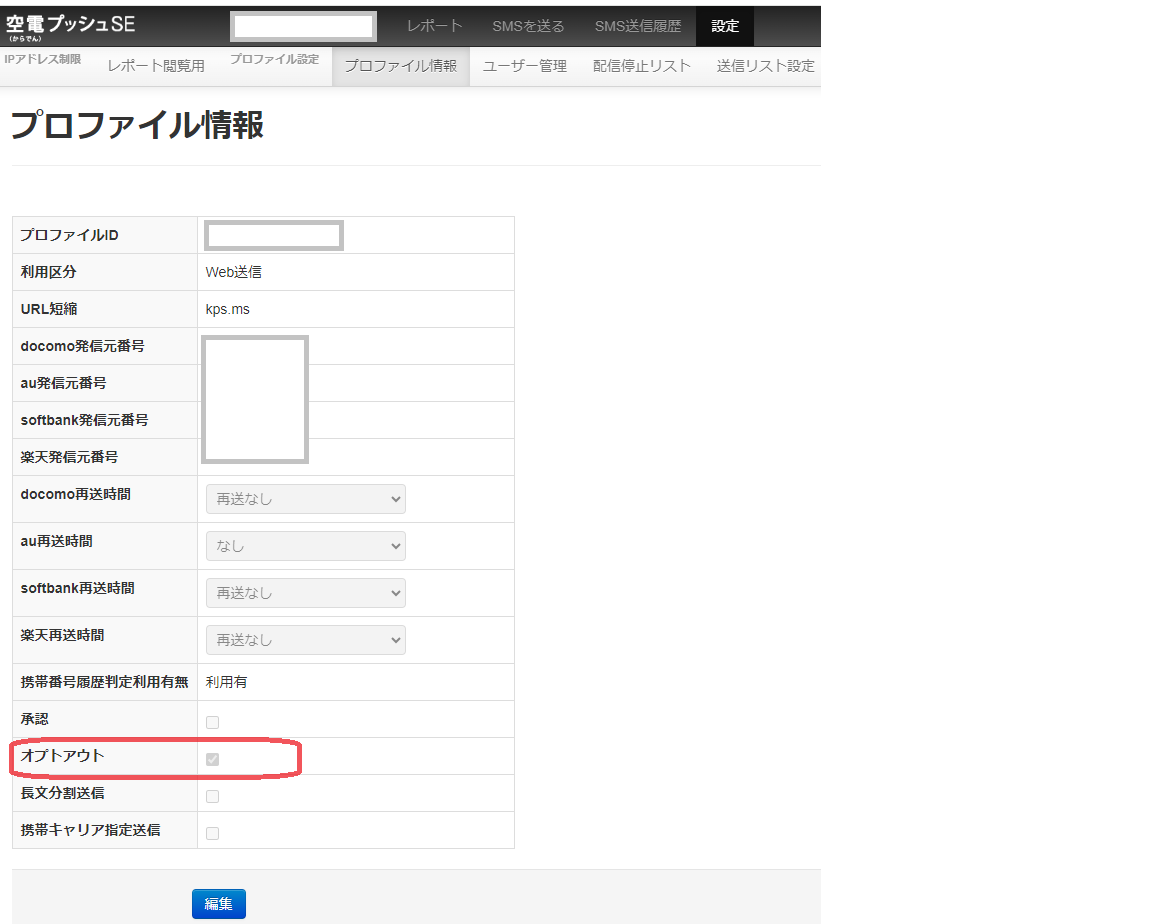Select the 設定 menu item
This screenshot has width=1152, height=924.
(x=724, y=26)
